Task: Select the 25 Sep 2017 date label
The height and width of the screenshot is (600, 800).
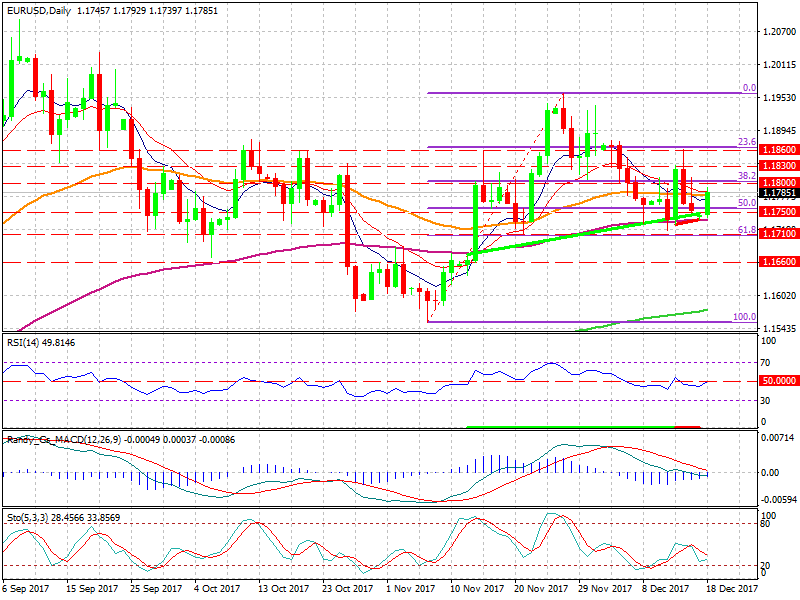Action: [x=156, y=588]
